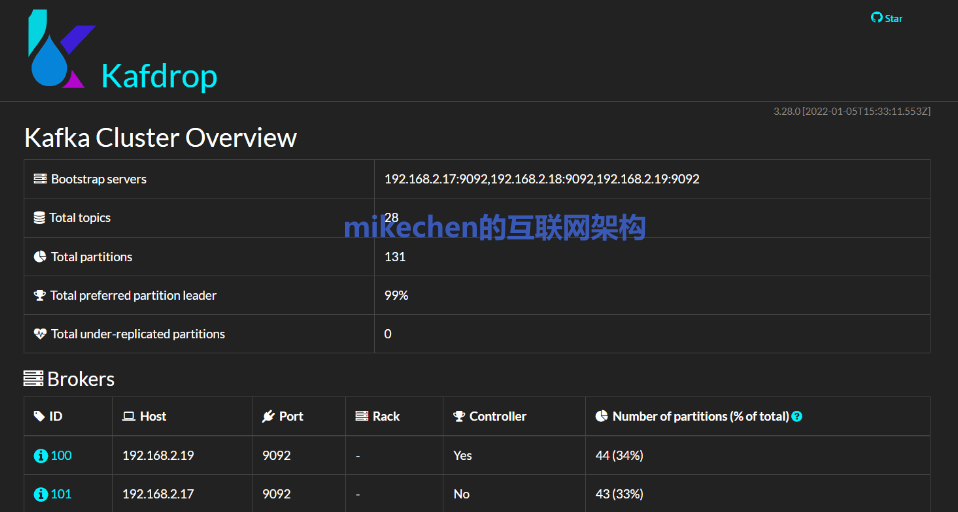This screenshot has height=512, width=958.
Task: Click the Bootstrap servers server icon
Action: point(40,179)
